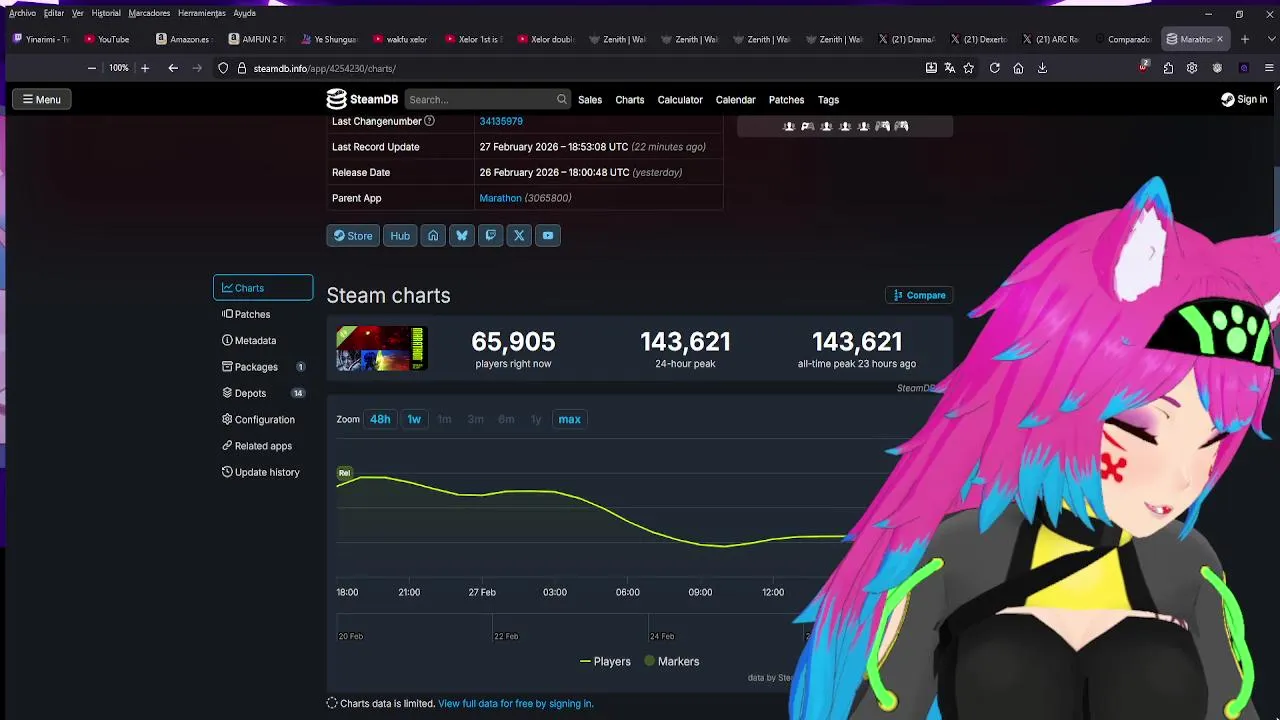
Task: Open the SteamDB Menu hamburger button
Action: coord(41,99)
